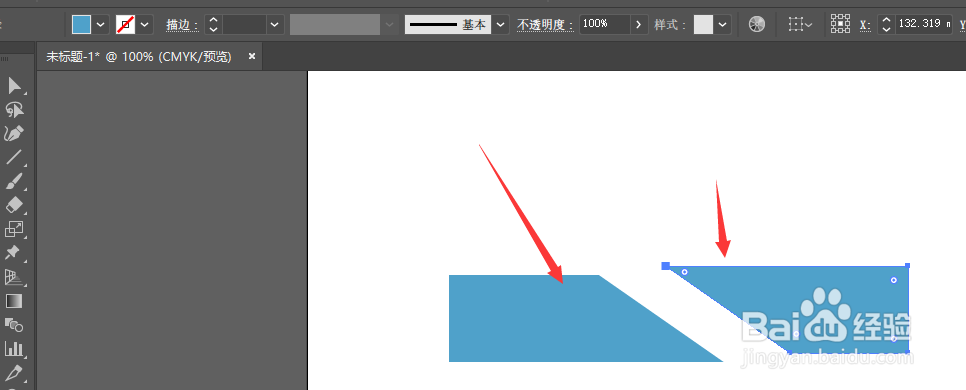Open the Recolor Artwork color wheel

[x=757, y=25]
